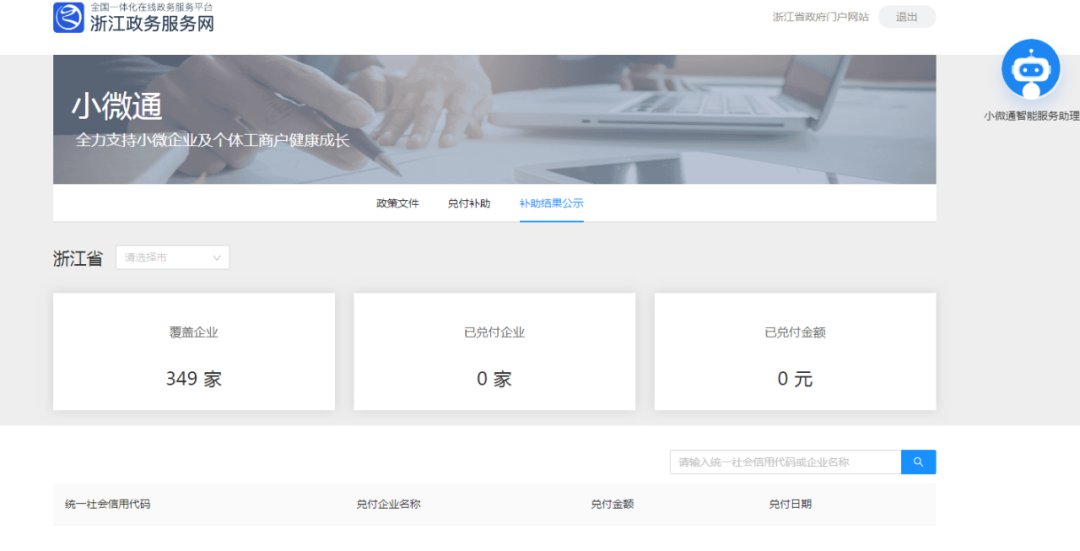Click the 统一社会信用代码 column header
The image size is (1080, 551).
click(x=108, y=504)
